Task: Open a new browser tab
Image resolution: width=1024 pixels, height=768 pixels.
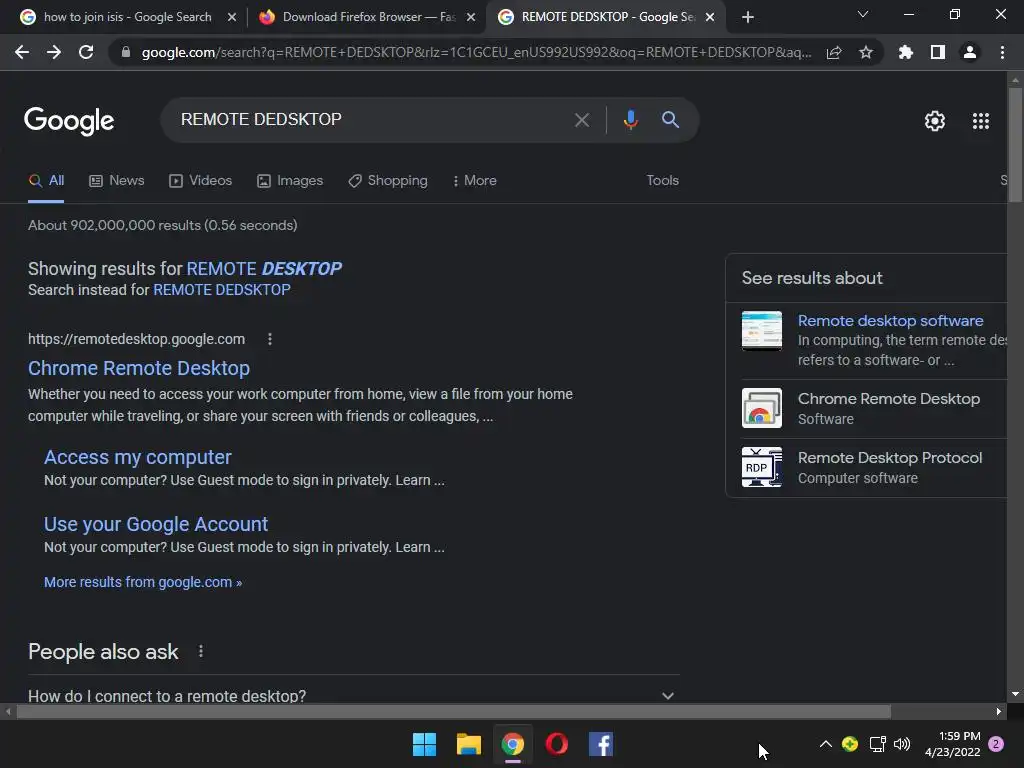Action: coord(748,17)
